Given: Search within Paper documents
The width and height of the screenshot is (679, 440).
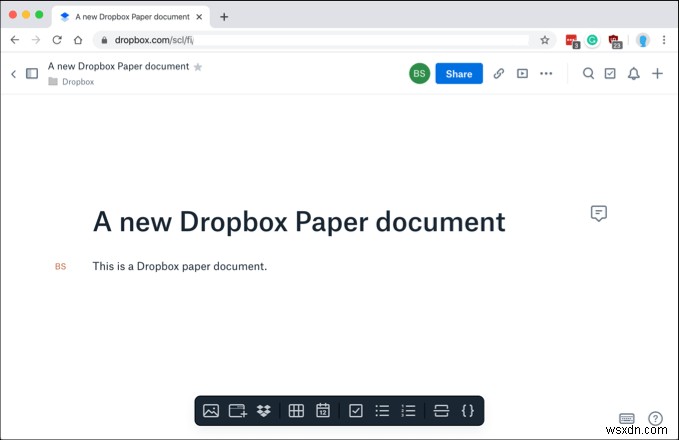Looking at the screenshot, I should click(588, 74).
